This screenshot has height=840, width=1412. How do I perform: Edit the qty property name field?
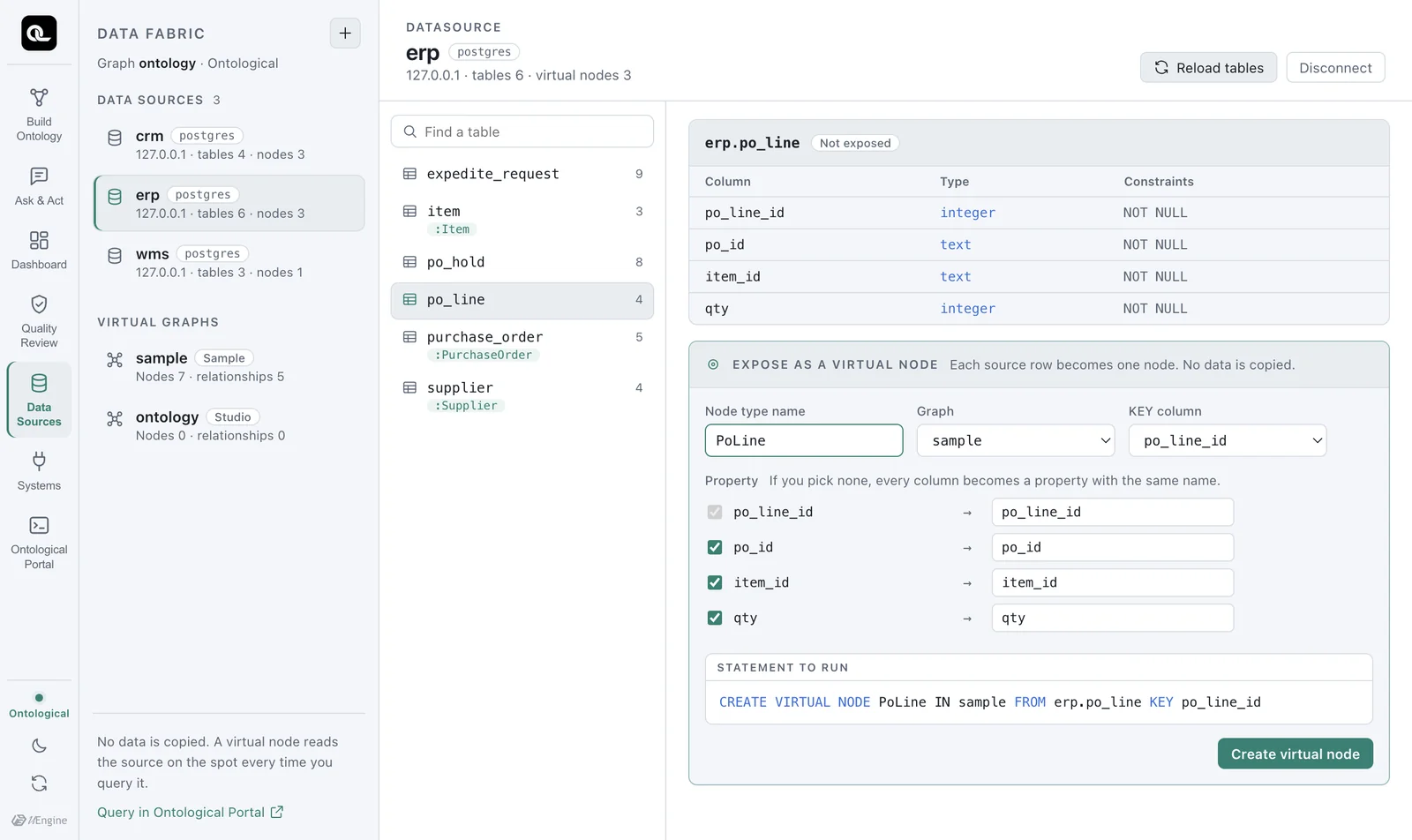[1112, 618]
